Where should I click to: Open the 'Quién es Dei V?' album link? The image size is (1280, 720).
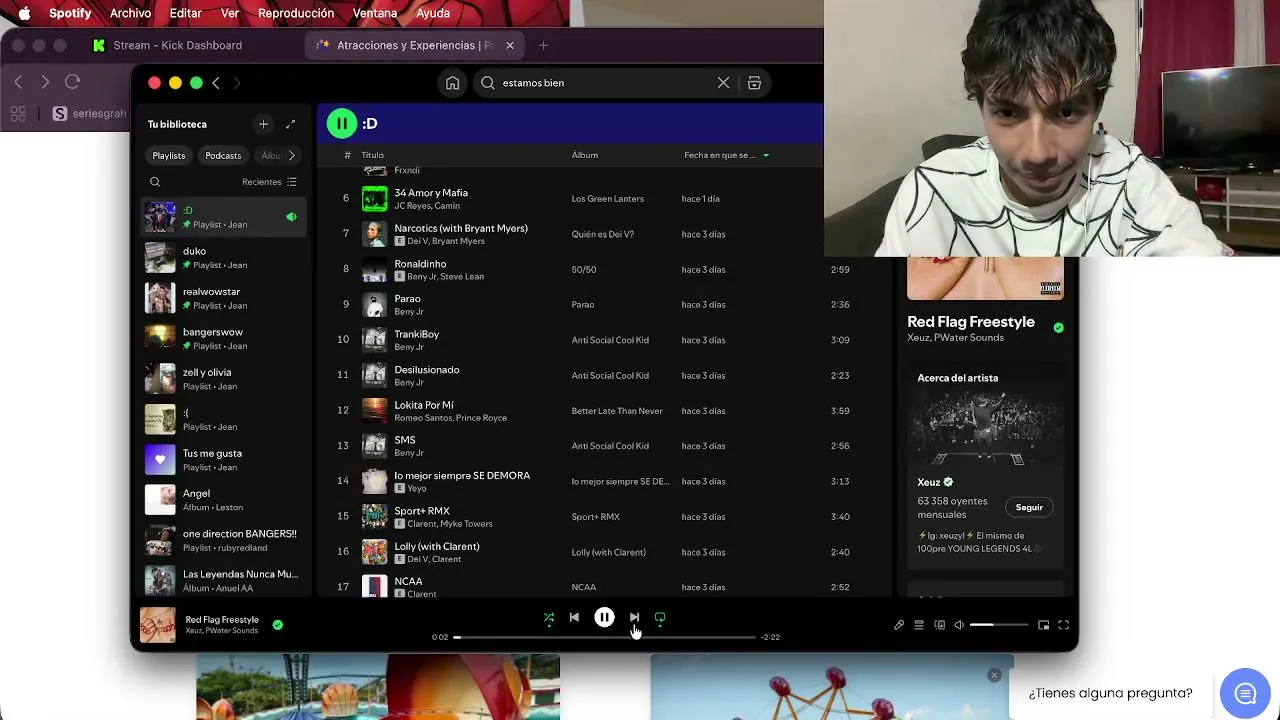click(602, 234)
